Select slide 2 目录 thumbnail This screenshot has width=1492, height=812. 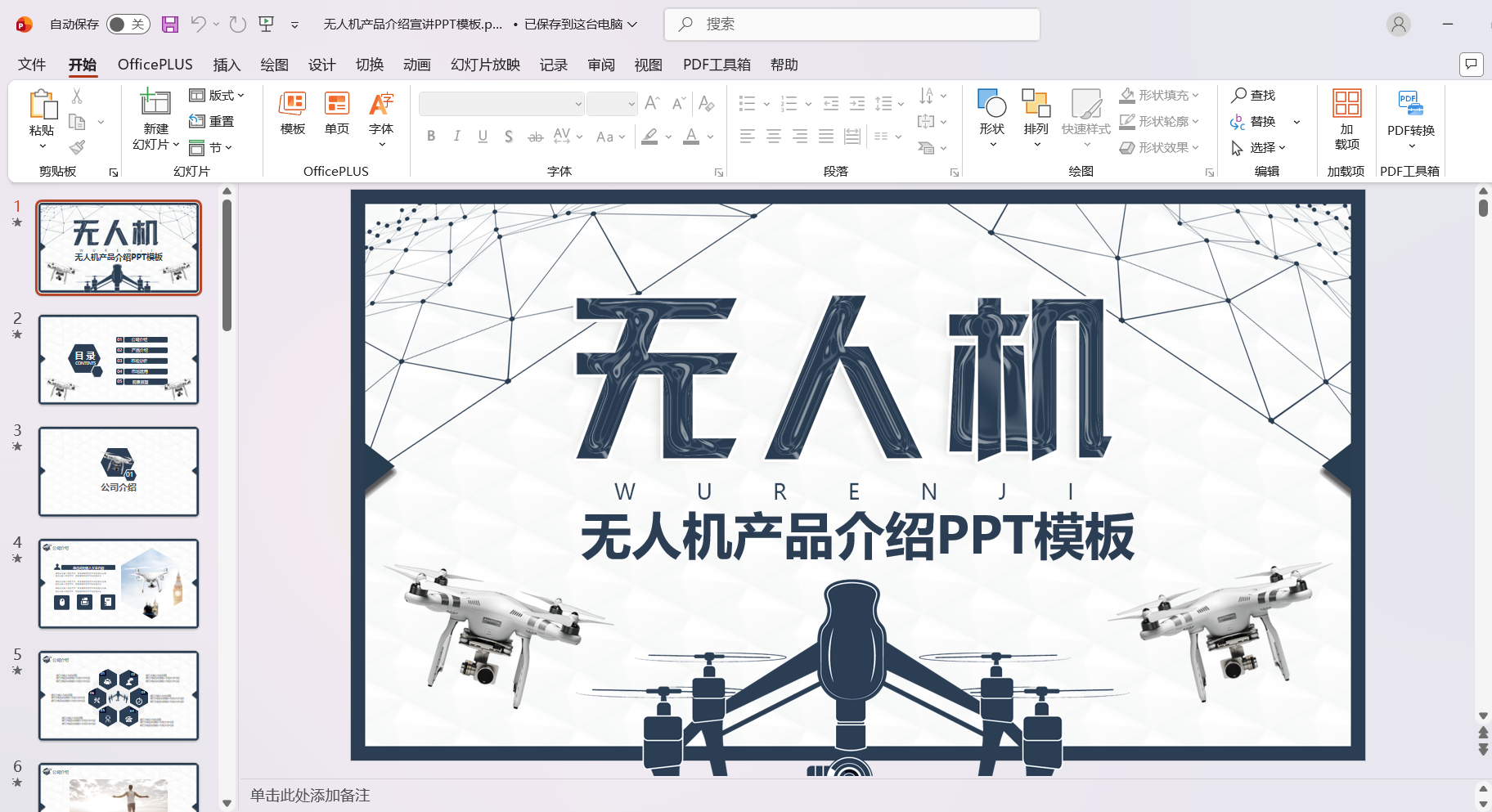tap(119, 360)
